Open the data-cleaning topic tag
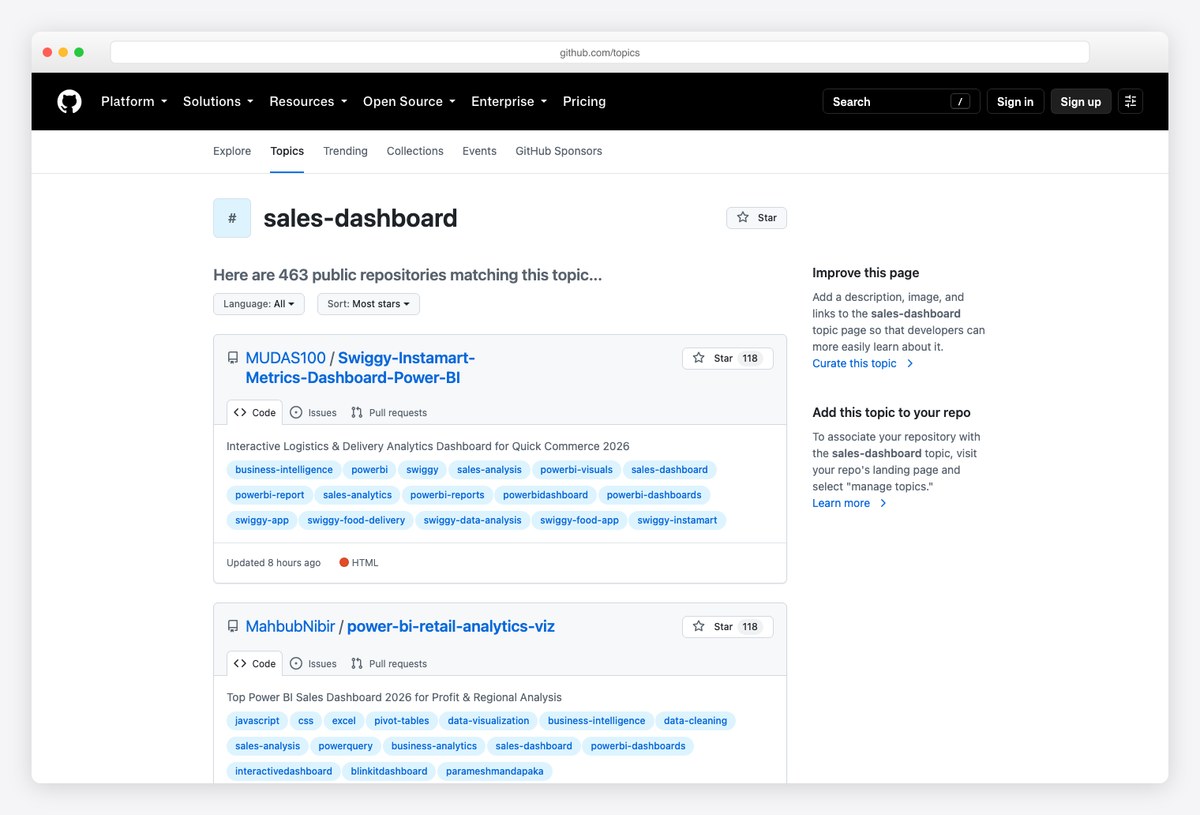Viewport: 1200px width, 815px height. pos(696,721)
